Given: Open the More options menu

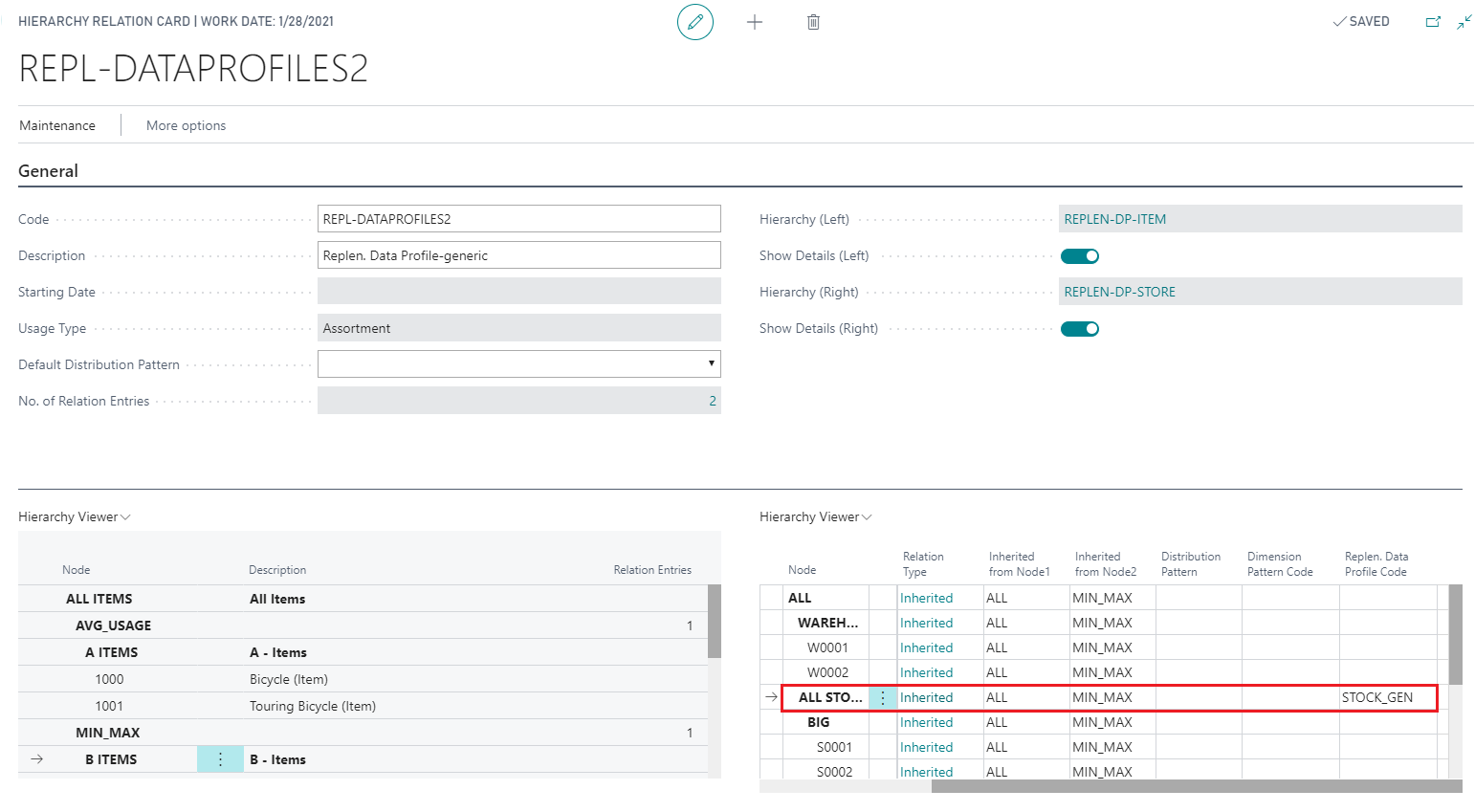Looking at the screenshot, I should [x=186, y=125].
